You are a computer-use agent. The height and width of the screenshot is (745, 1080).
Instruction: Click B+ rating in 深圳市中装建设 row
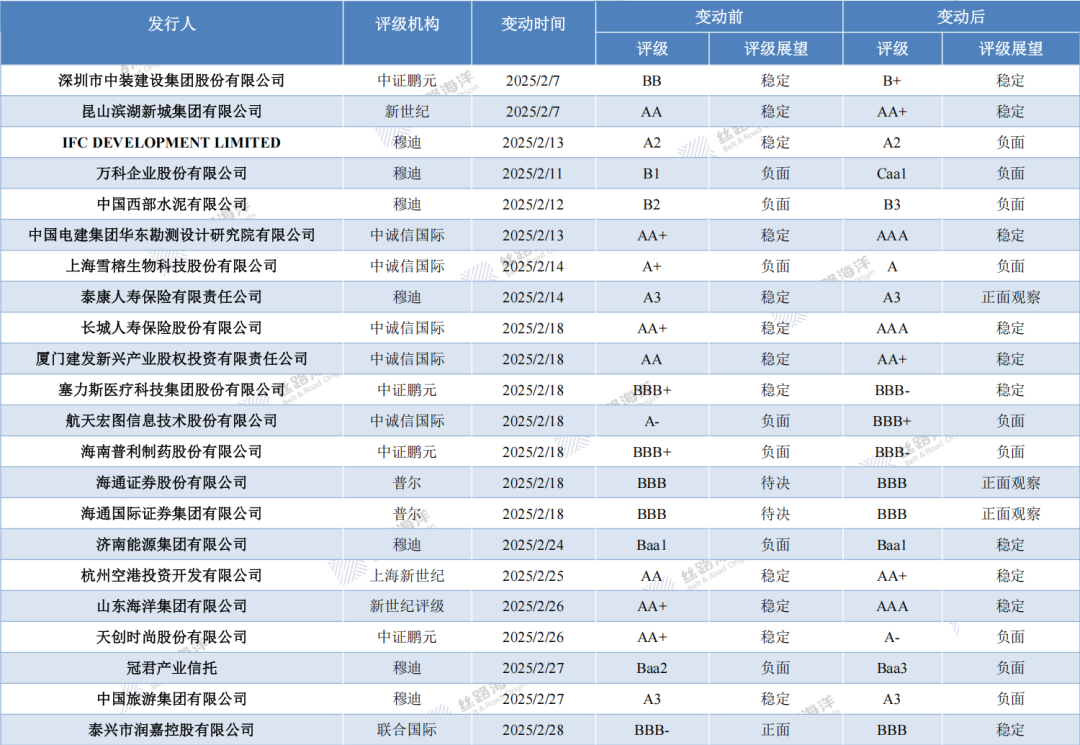click(x=891, y=81)
